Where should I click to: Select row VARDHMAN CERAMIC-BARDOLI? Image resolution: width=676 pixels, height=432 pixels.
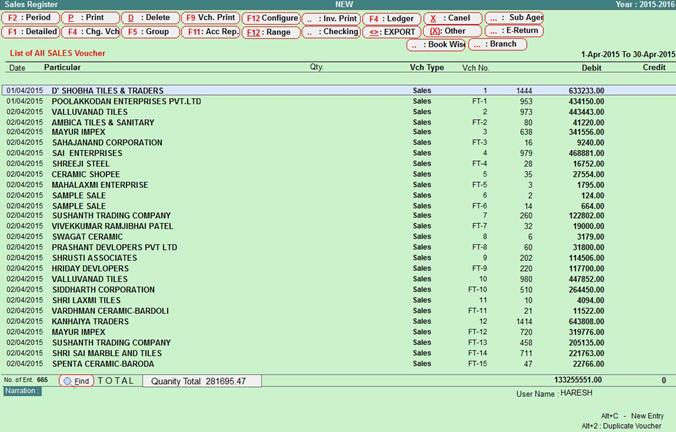coord(338,311)
